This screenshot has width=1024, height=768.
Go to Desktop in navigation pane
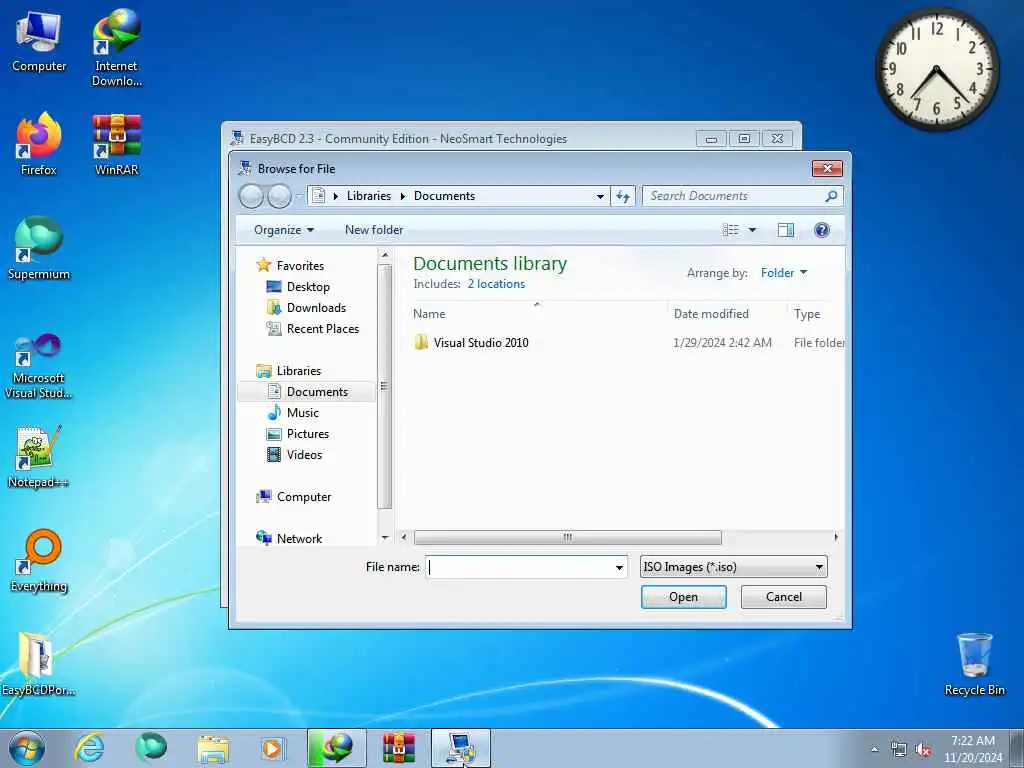pyautogui.click(x=308, y=287)
